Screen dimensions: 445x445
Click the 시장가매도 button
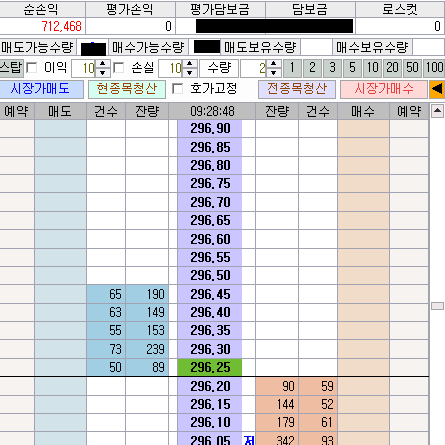tap(41, 89)
